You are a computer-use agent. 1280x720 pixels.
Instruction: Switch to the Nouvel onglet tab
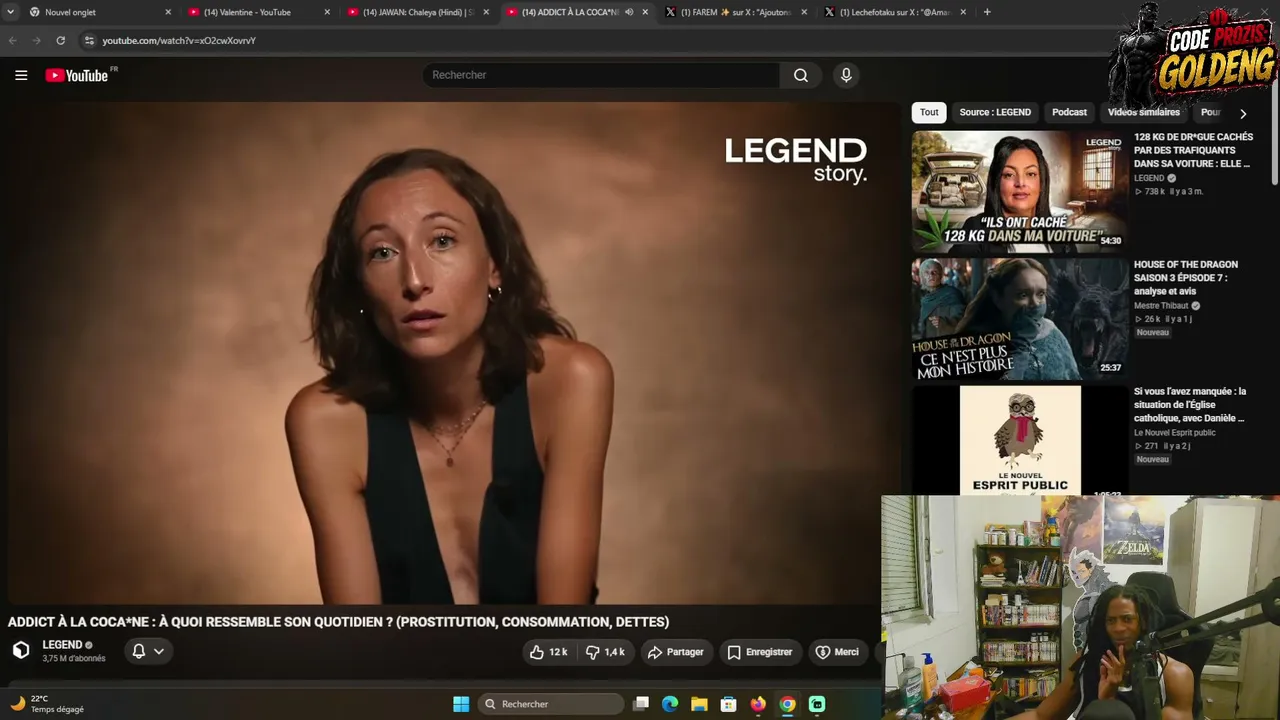click(x=98, y=12)
